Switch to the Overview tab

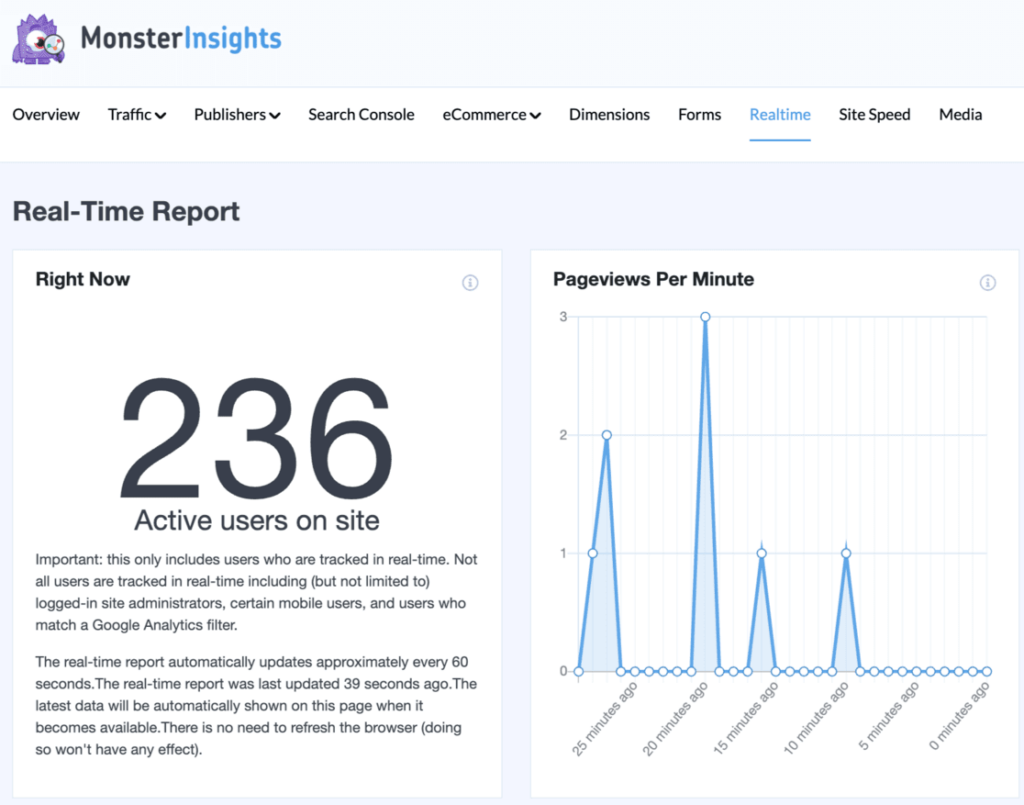(46, 115)
